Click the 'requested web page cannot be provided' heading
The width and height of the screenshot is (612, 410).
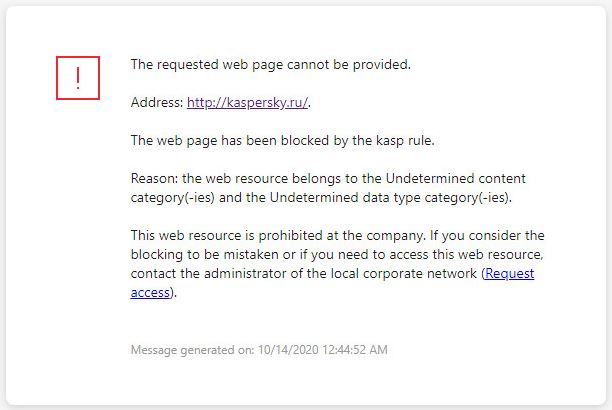click(271, 64)
